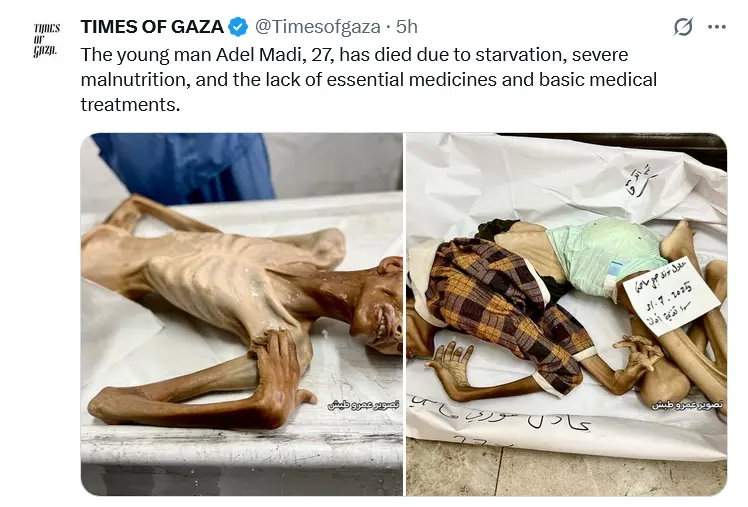
Task: Click the blue verified badge
Action: pyautogui.click(x=238, y=27)
